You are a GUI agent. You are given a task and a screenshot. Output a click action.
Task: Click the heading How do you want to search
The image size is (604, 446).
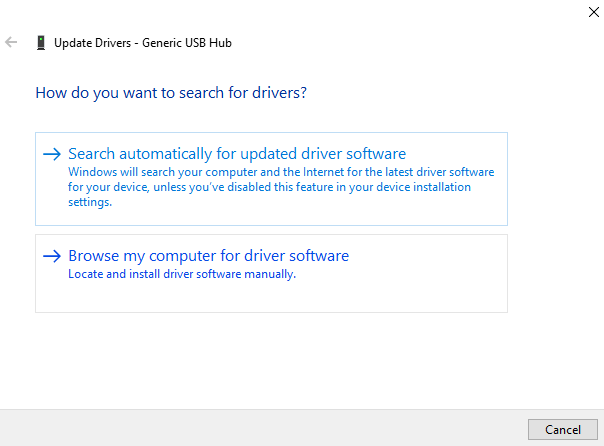click(x=171, y=93)
